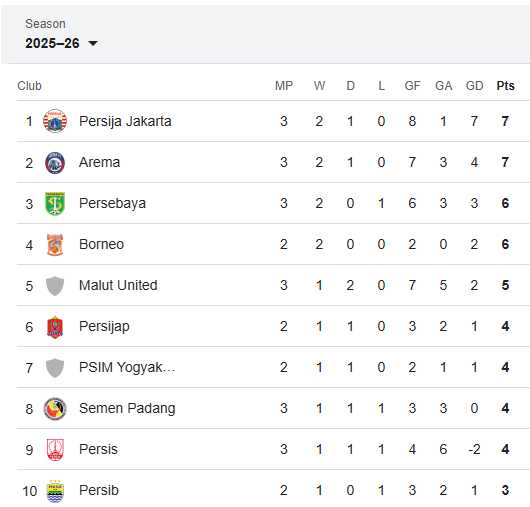Click the MP column header
Image resolution: width=530 pixels, height=507 pixels.
284,86
